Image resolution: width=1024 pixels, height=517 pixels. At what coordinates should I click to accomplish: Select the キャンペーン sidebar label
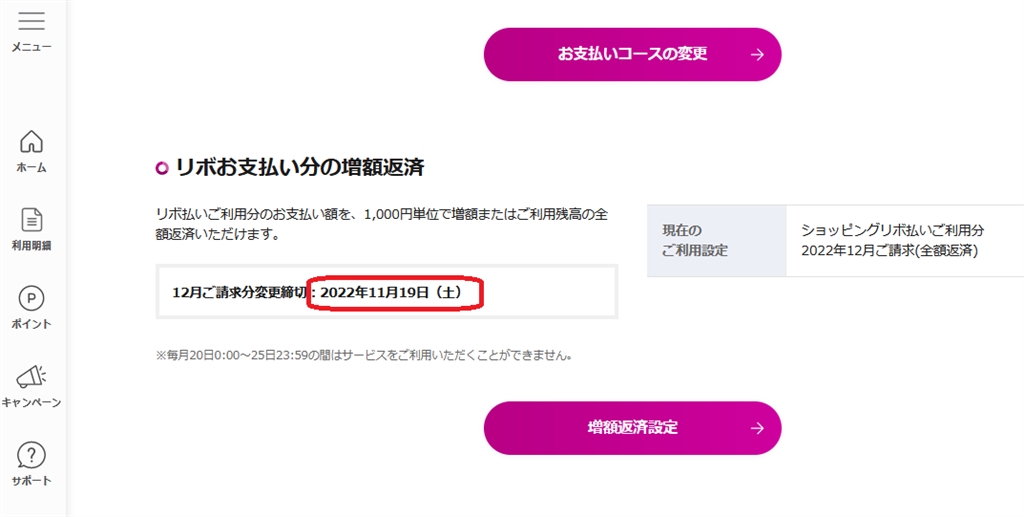tap(32, 402)
